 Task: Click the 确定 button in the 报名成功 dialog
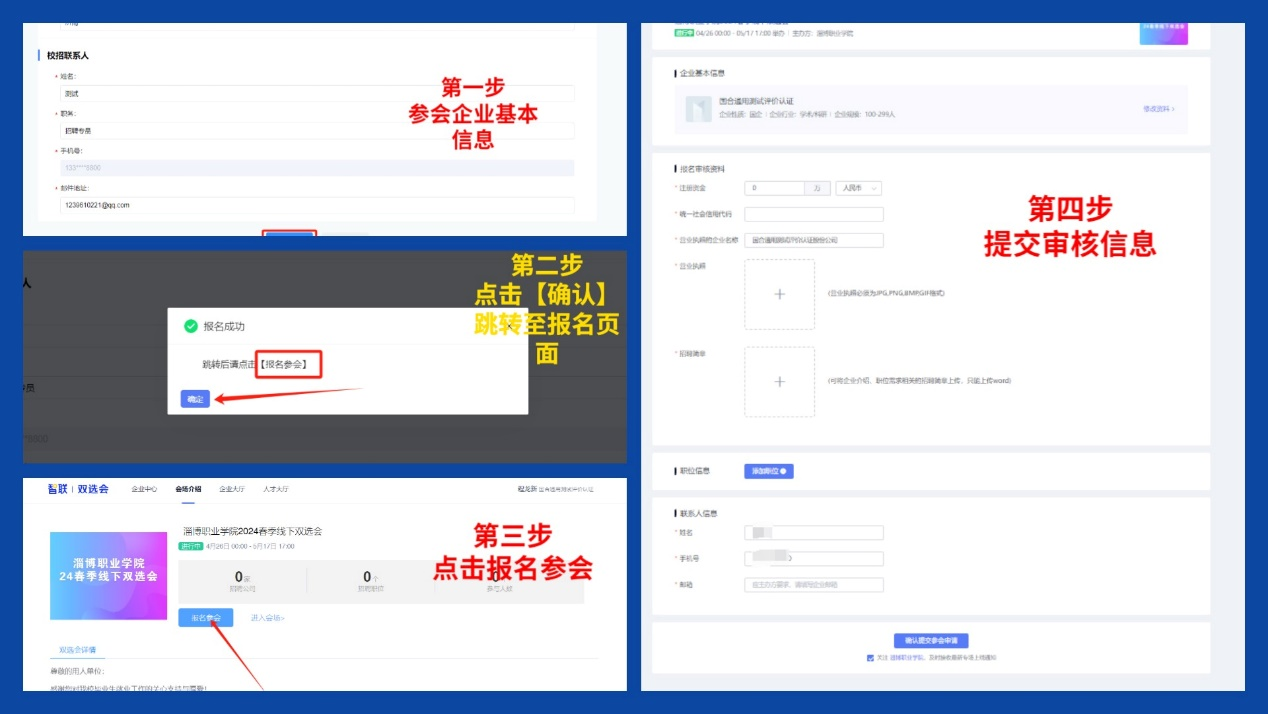[195, 399]
